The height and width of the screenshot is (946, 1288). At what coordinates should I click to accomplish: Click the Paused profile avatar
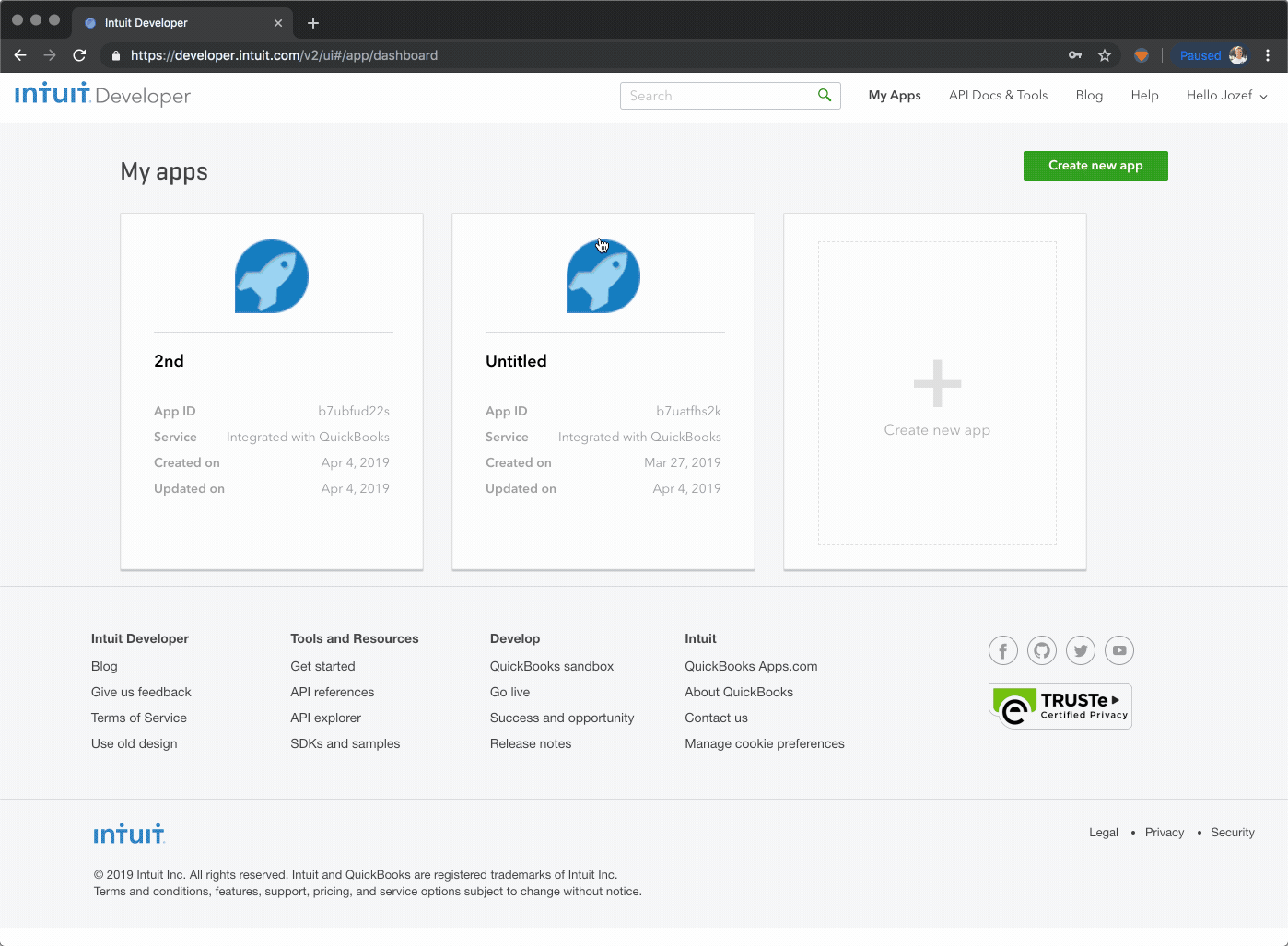[x=1238, y=55]
